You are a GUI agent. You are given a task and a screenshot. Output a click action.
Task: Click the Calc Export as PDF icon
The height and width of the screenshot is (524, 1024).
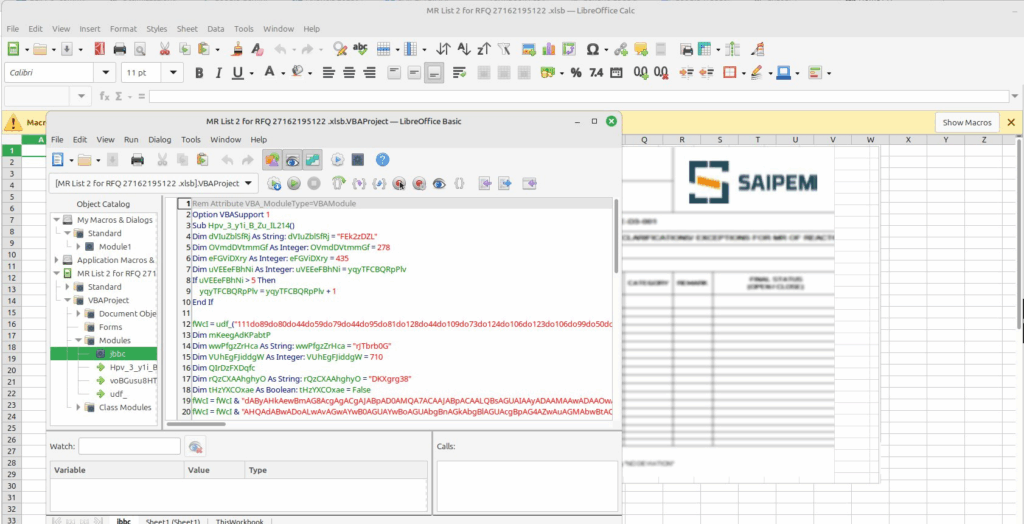click(100, 49)
